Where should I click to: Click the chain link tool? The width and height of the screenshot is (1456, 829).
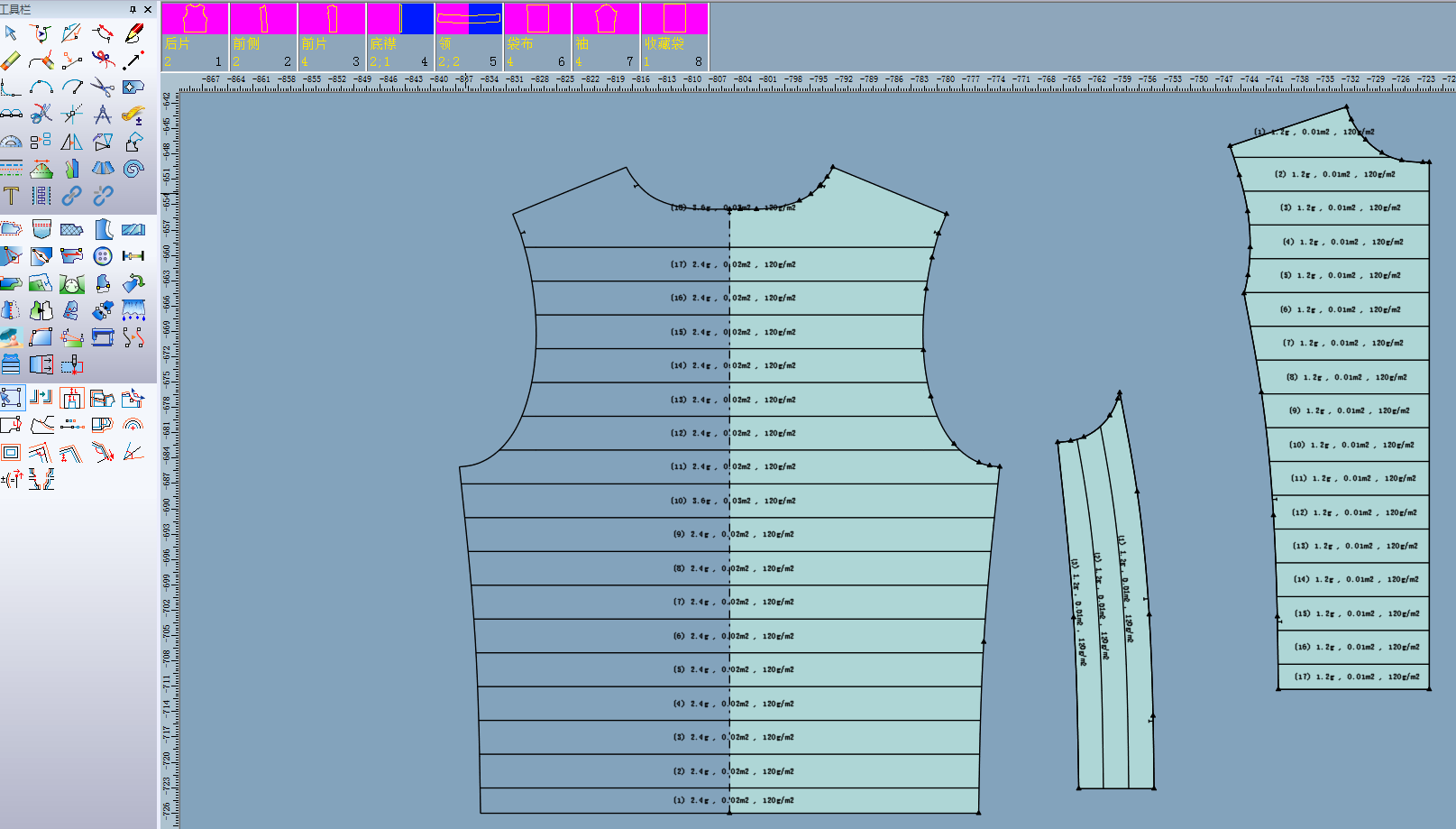coord(70,194)
